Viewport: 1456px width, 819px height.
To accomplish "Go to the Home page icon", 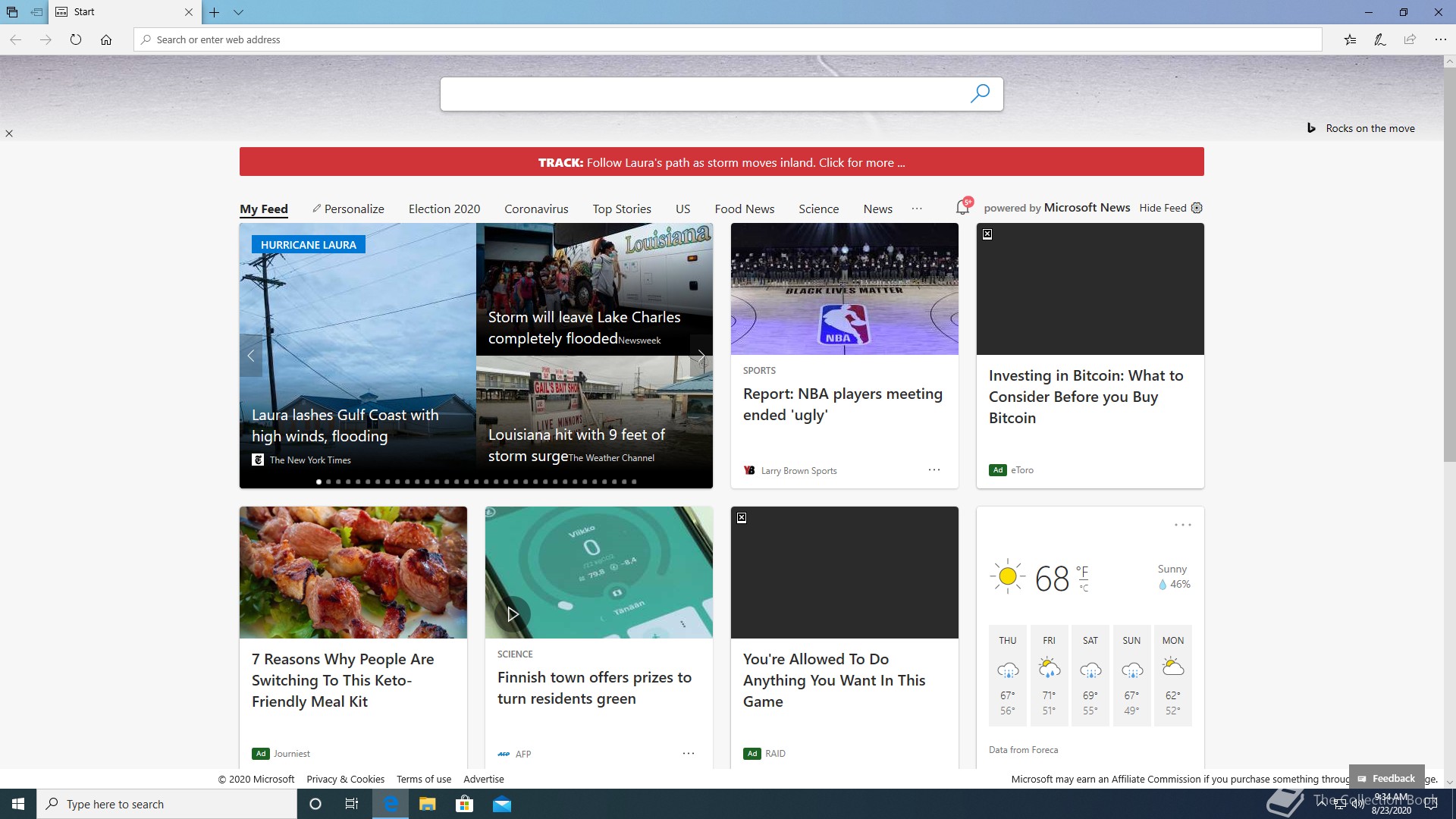I will click(106, 39).
